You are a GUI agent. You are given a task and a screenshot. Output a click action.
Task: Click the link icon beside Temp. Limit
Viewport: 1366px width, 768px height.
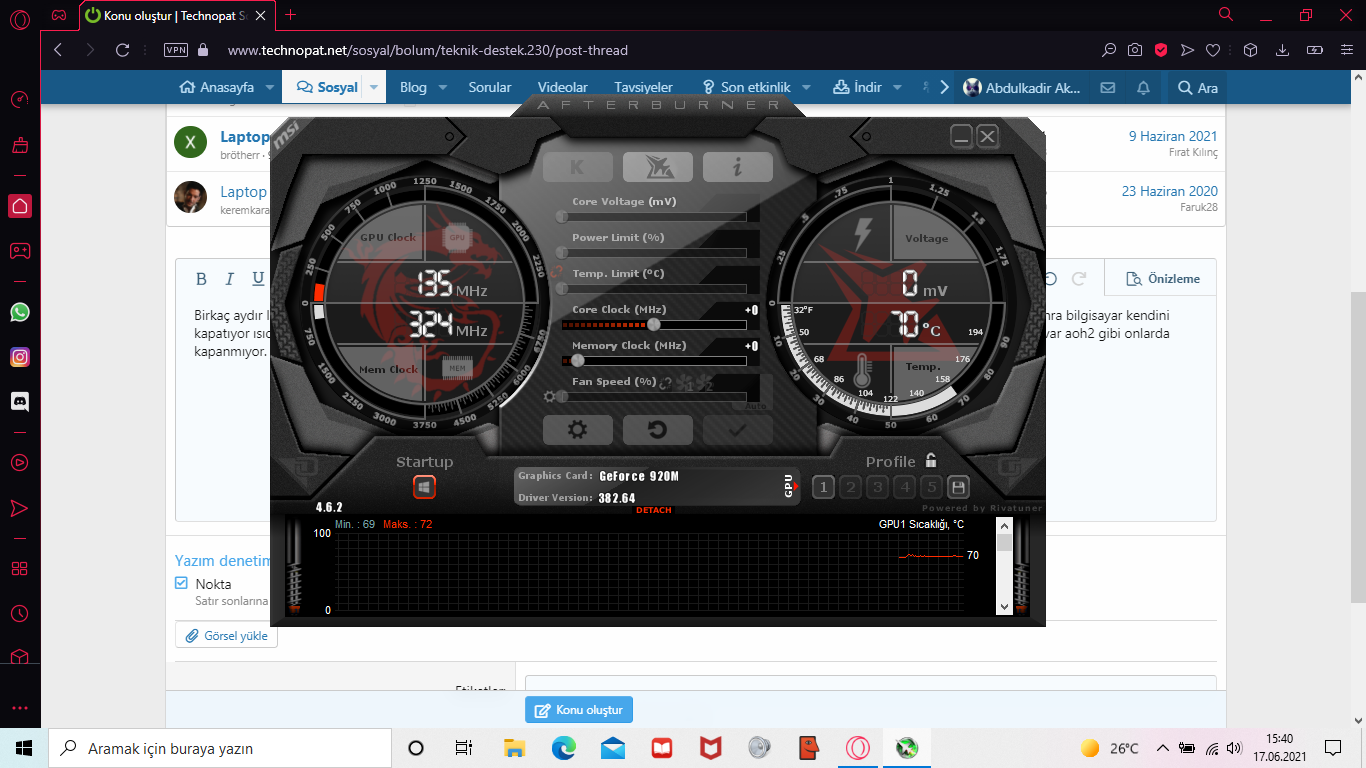(x=559, y=273)
